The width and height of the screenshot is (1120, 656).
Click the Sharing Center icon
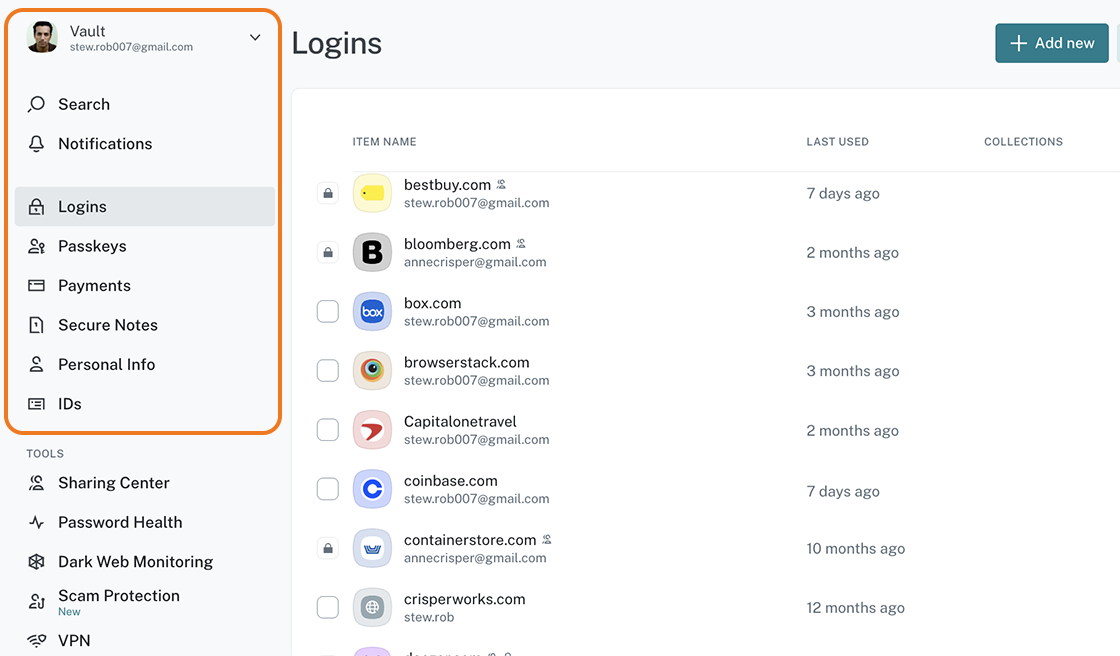pyautogui.click(x=36, y=483)
